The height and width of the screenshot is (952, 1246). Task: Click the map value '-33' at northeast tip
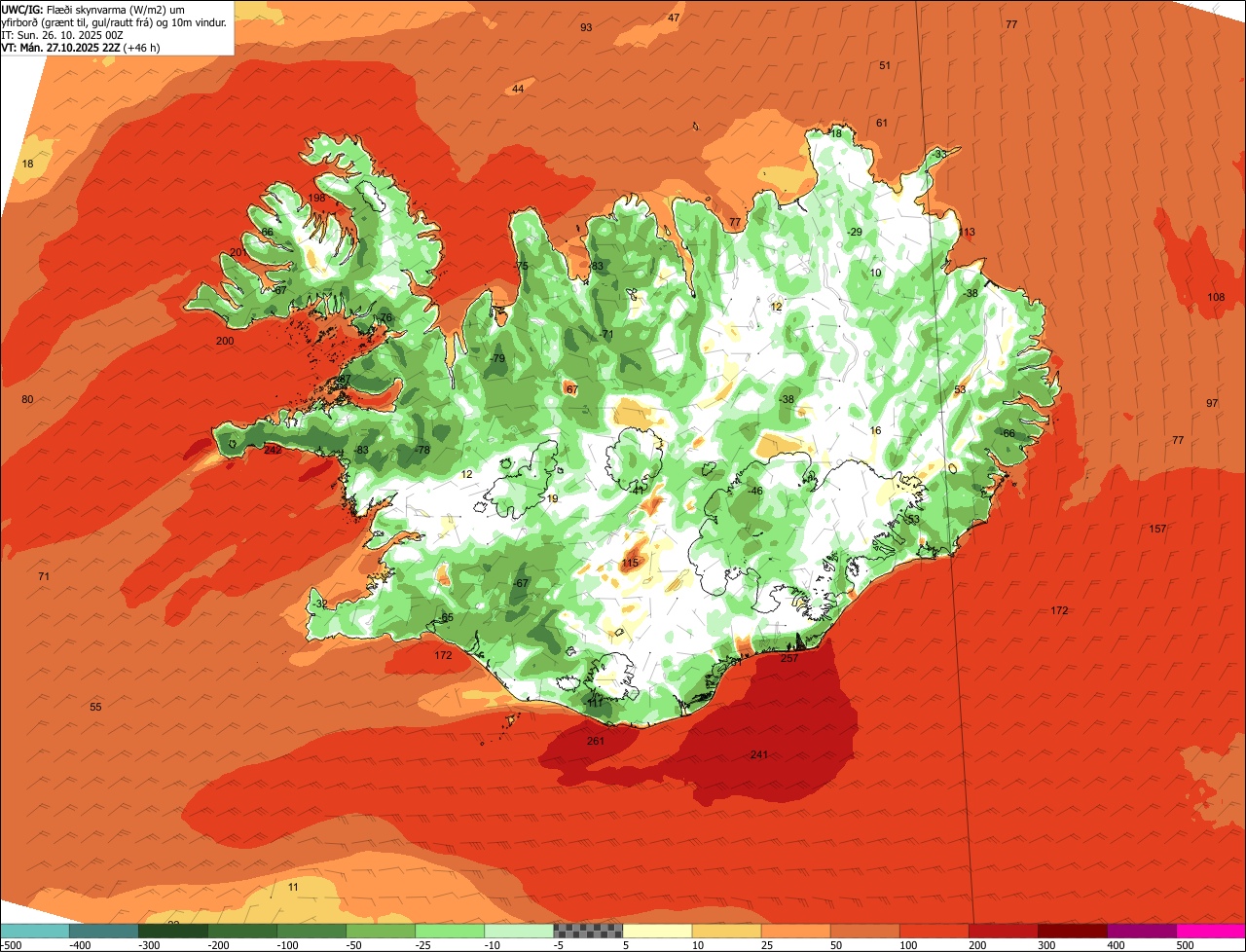click(x=937, y=155)
